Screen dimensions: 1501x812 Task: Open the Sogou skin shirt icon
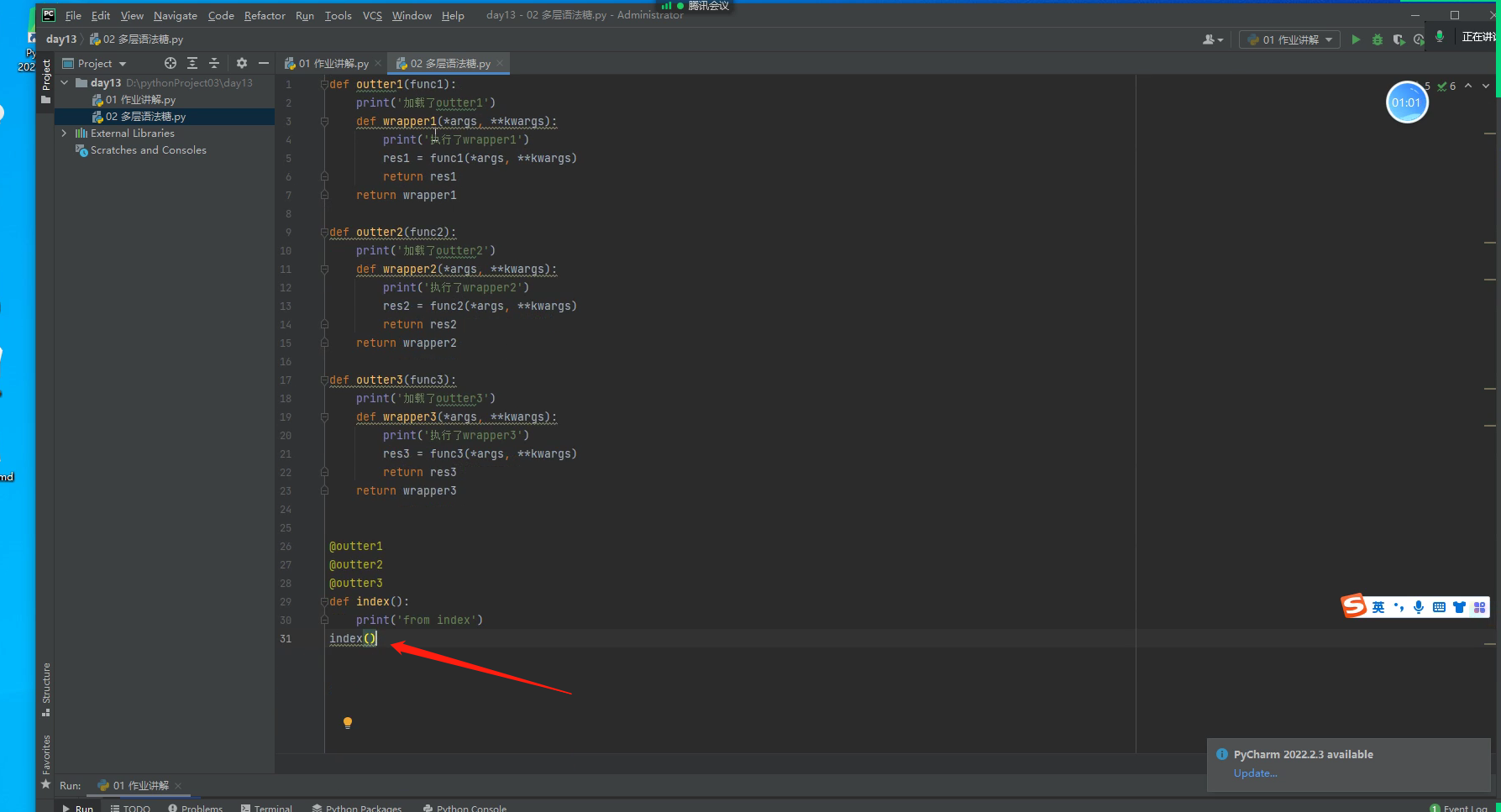[1459, 607]
